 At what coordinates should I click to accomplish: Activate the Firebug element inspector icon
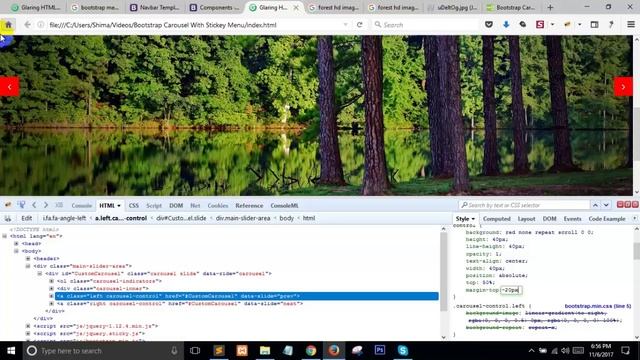click(21, 205)
